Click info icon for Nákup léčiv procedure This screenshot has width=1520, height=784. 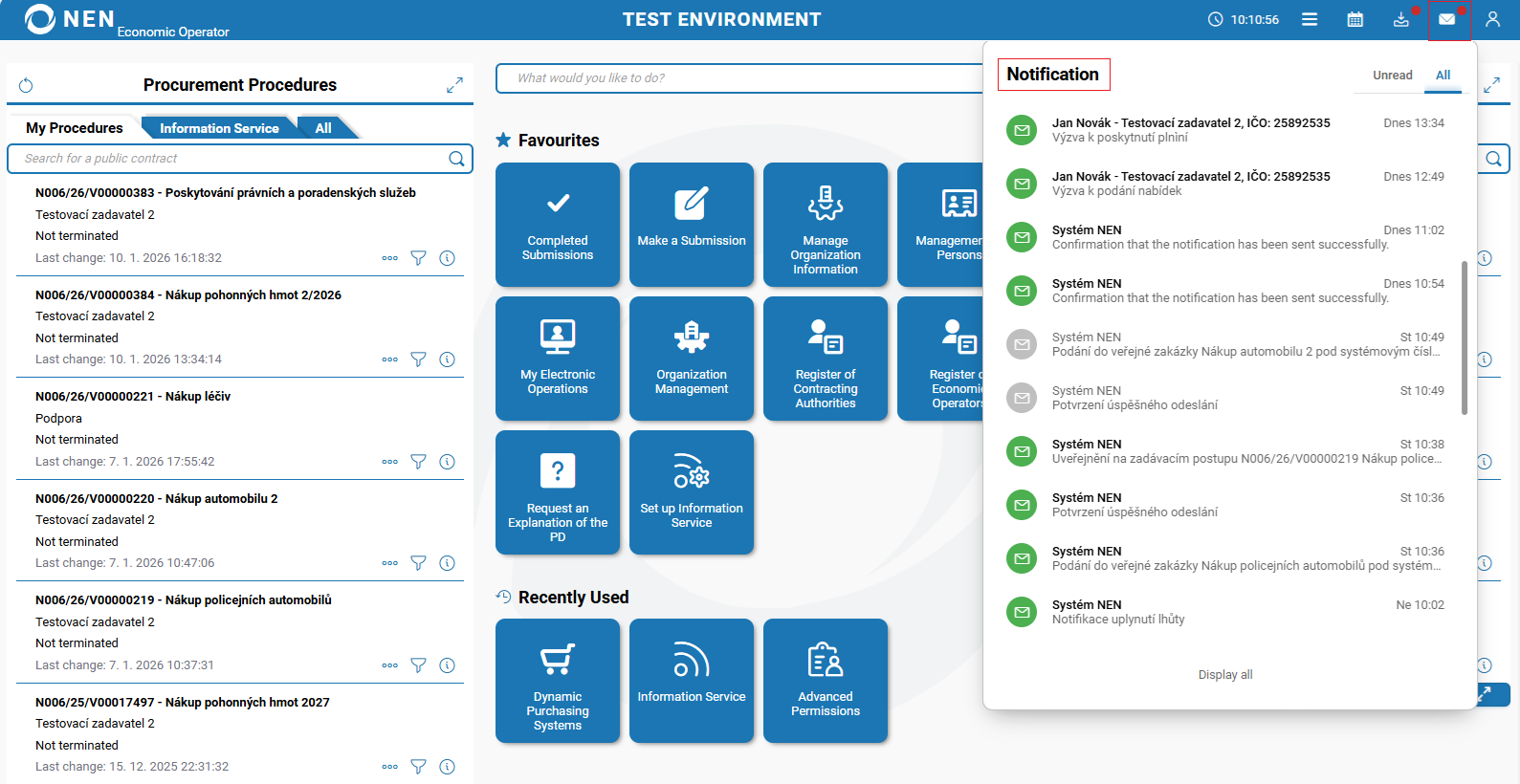pyautogui.click(x=447, y=462)
